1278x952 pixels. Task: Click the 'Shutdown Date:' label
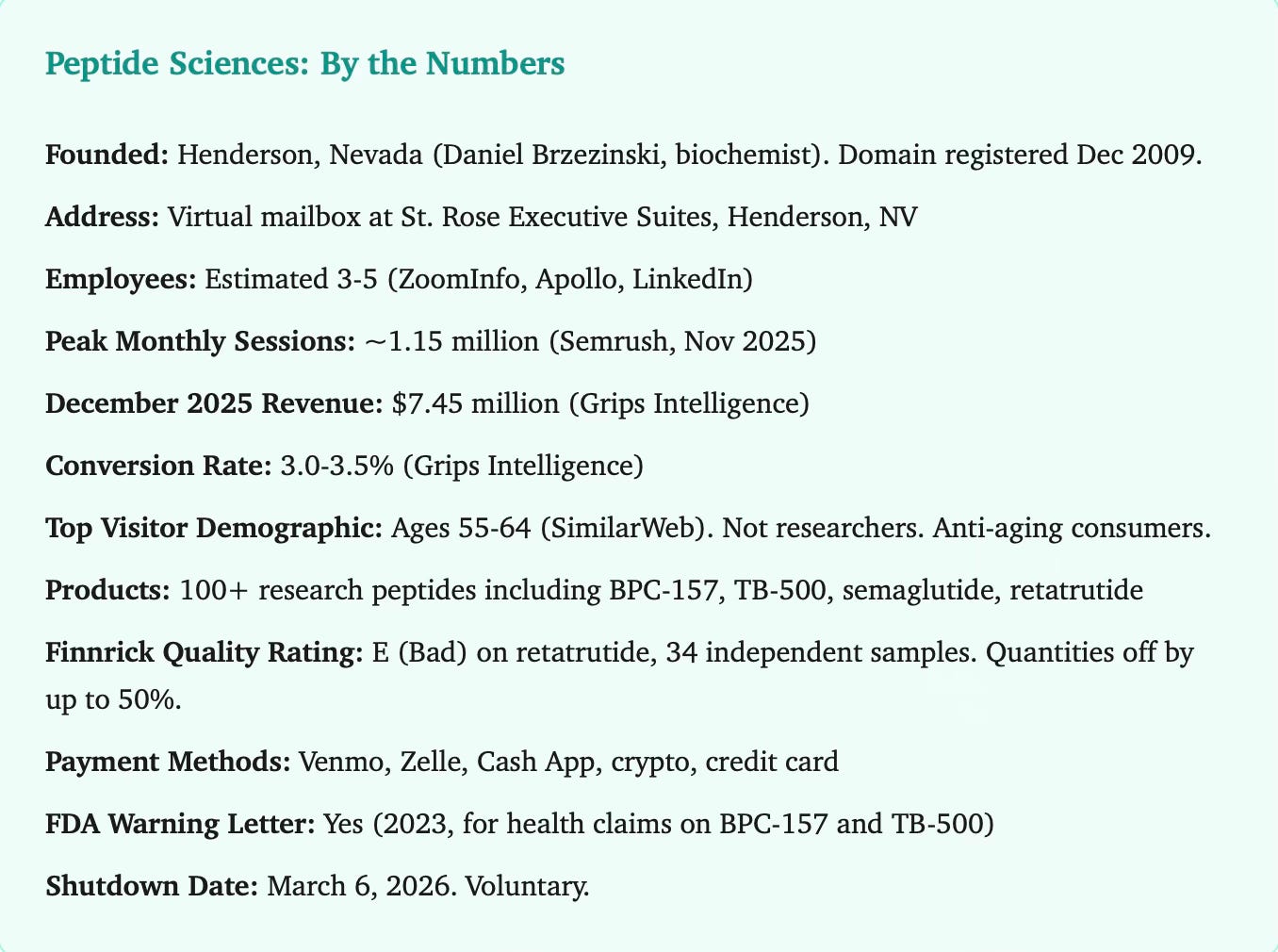[x=151, y=885]
